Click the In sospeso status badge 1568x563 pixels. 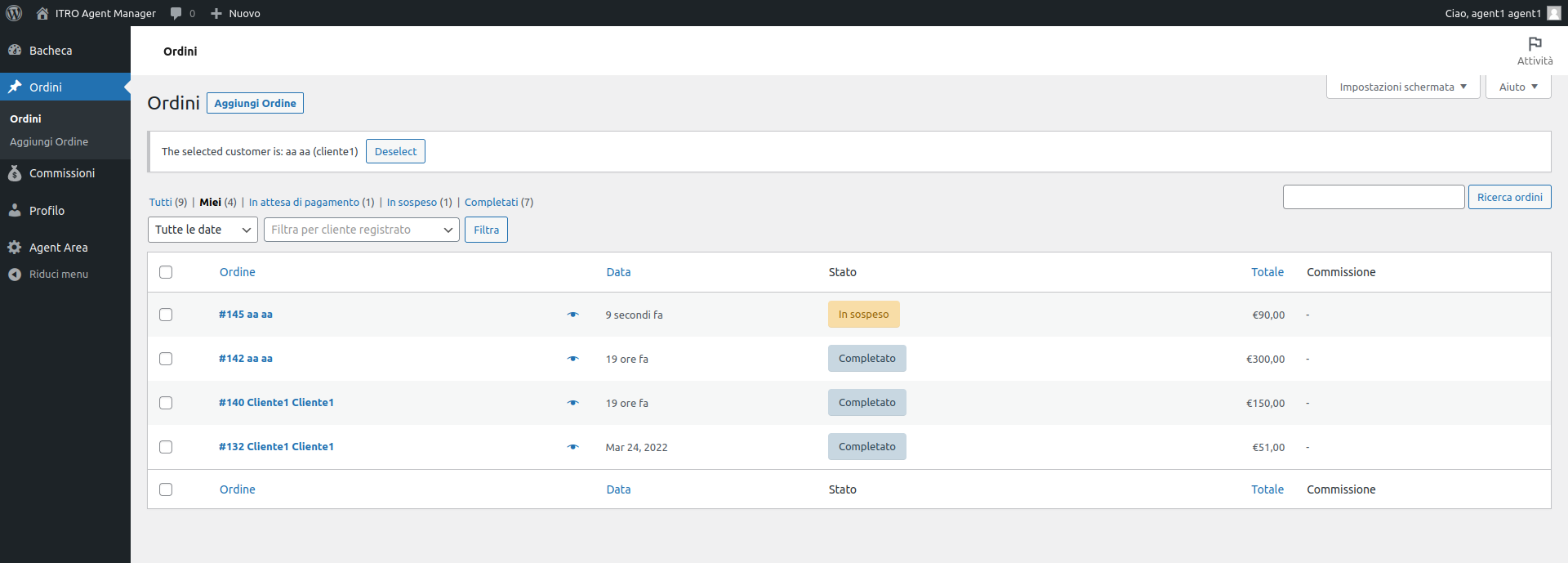(863, 315)
